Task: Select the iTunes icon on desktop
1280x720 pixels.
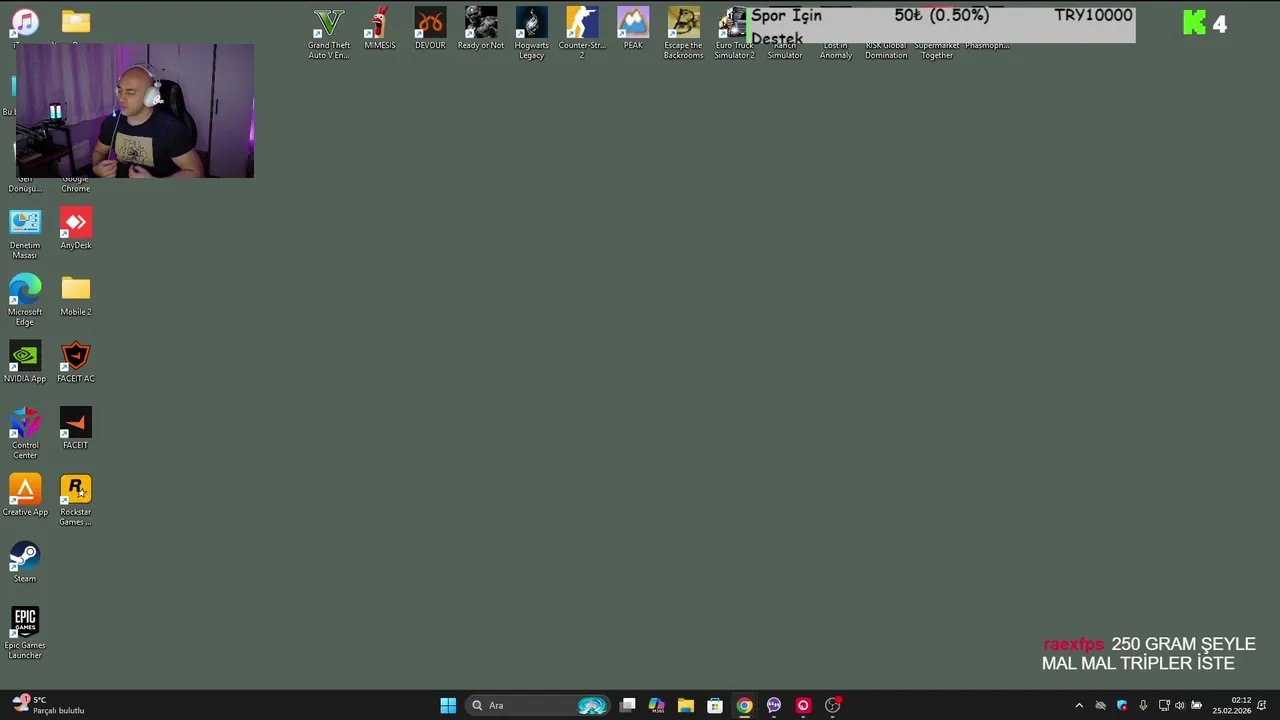Action: click(x=25, y=22)
